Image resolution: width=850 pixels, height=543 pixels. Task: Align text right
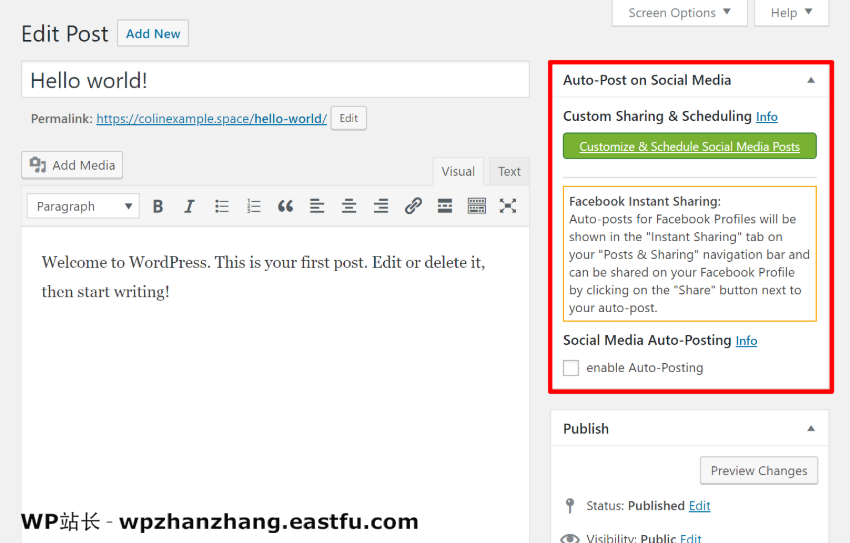pos(381,206)
